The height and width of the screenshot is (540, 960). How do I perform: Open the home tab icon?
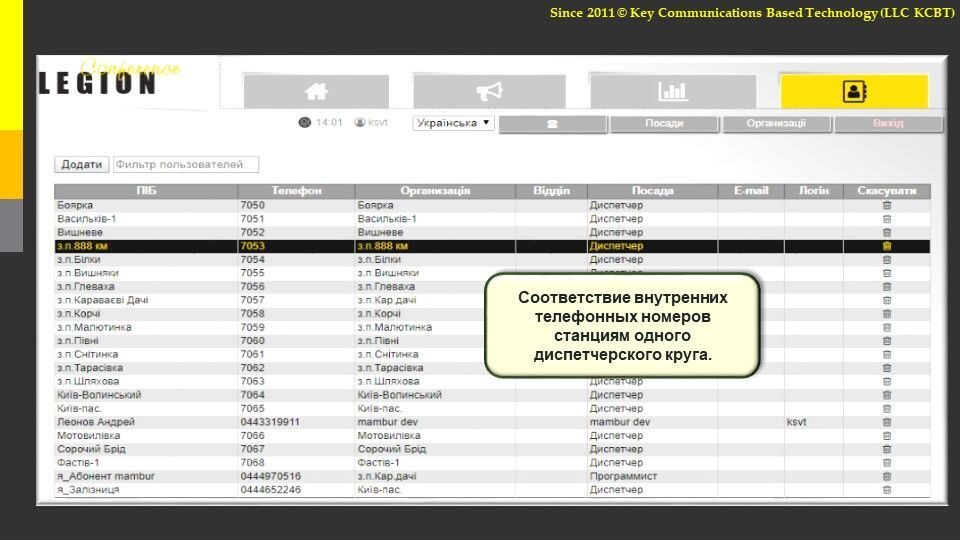coord(316,91)
